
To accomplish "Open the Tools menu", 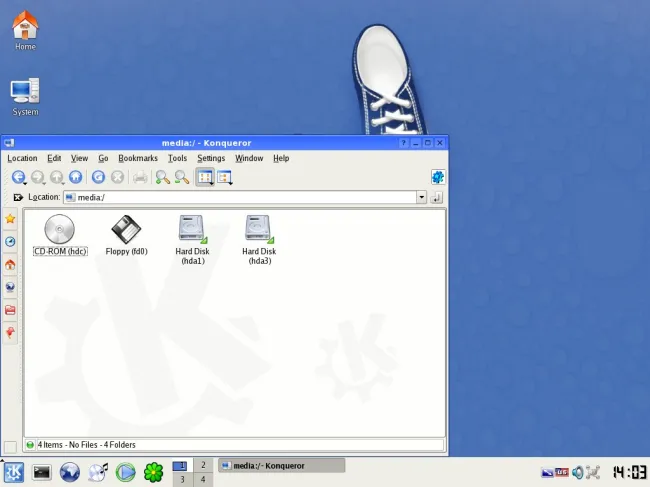I will 177,158.
